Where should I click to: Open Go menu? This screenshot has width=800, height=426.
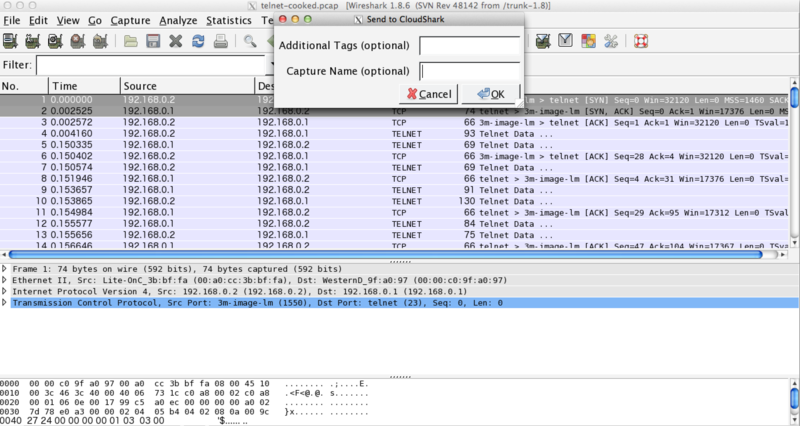95,20
